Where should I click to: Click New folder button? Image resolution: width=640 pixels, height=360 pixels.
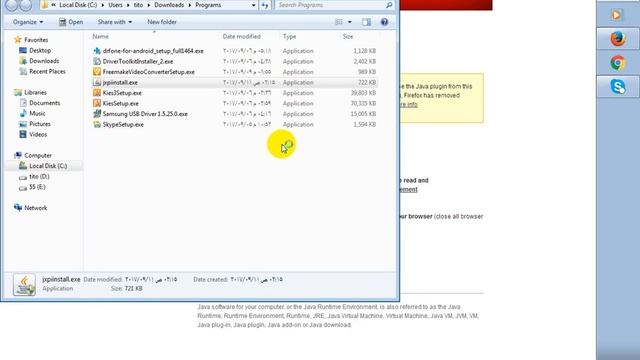coord(162,22)
